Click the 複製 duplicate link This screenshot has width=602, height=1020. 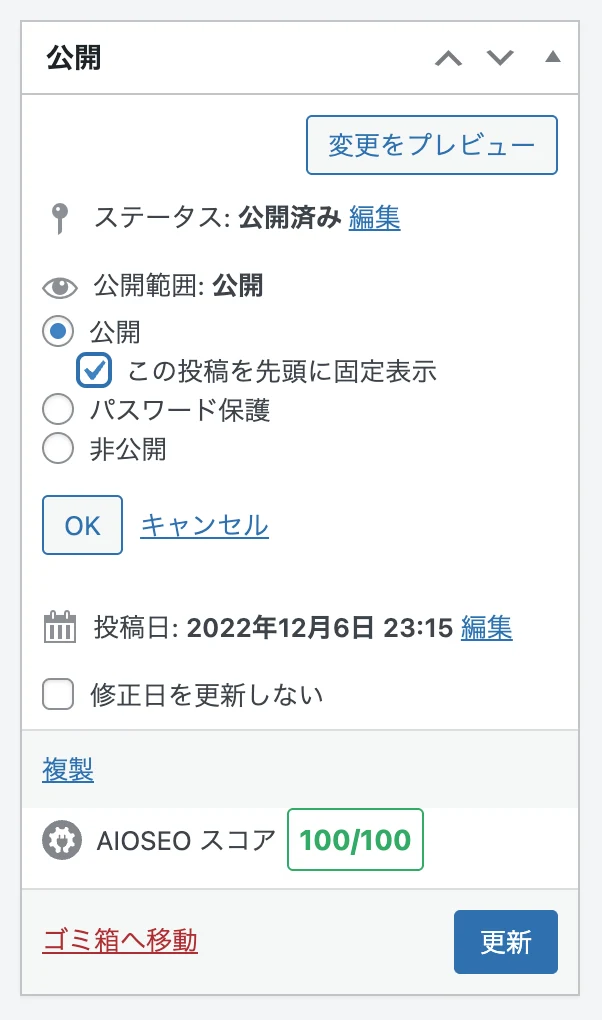[68, 769]
